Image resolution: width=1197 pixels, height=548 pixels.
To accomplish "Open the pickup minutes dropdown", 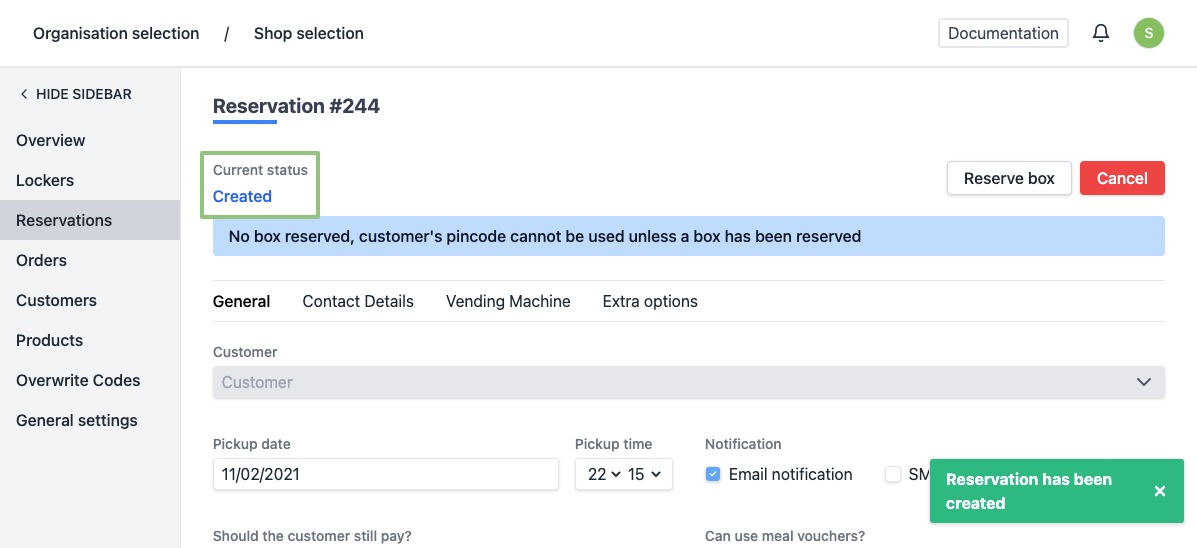I will point(643,474).
